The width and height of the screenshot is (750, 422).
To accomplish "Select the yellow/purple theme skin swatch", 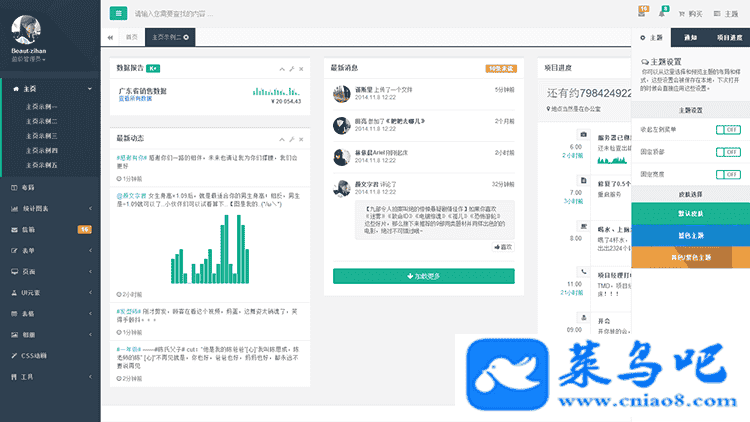I will click(x=690, y=257).
